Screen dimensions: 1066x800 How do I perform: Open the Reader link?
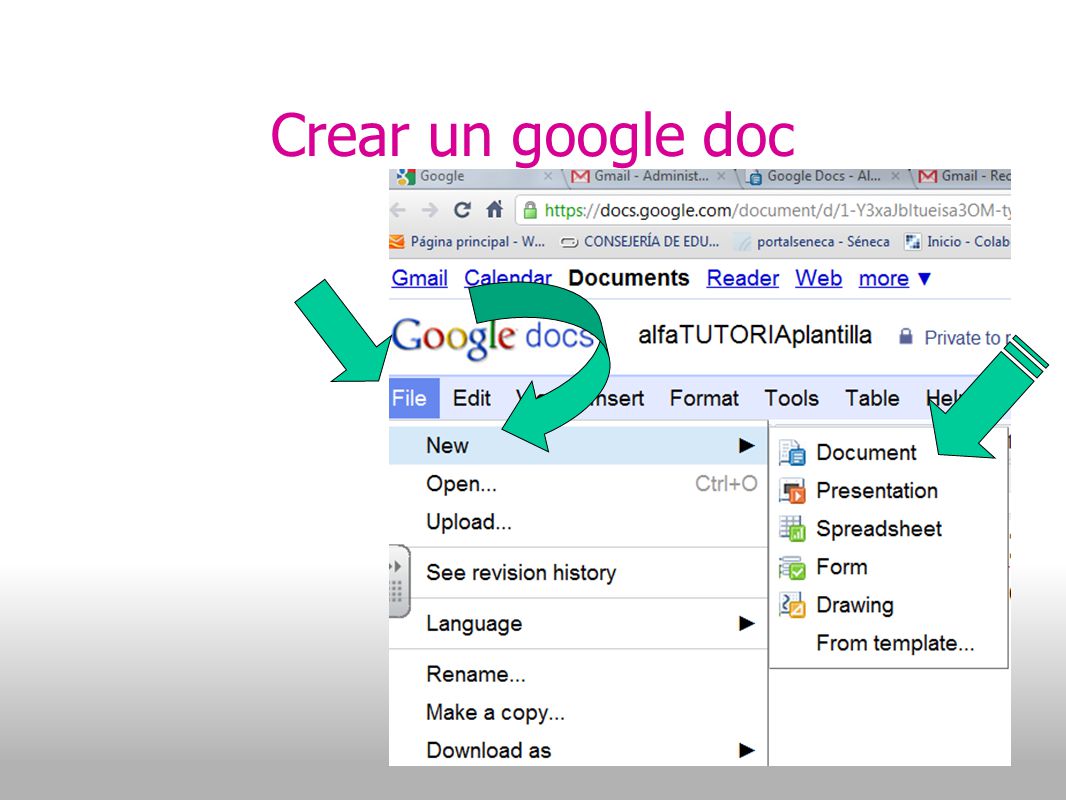click(x=742, y=279)
